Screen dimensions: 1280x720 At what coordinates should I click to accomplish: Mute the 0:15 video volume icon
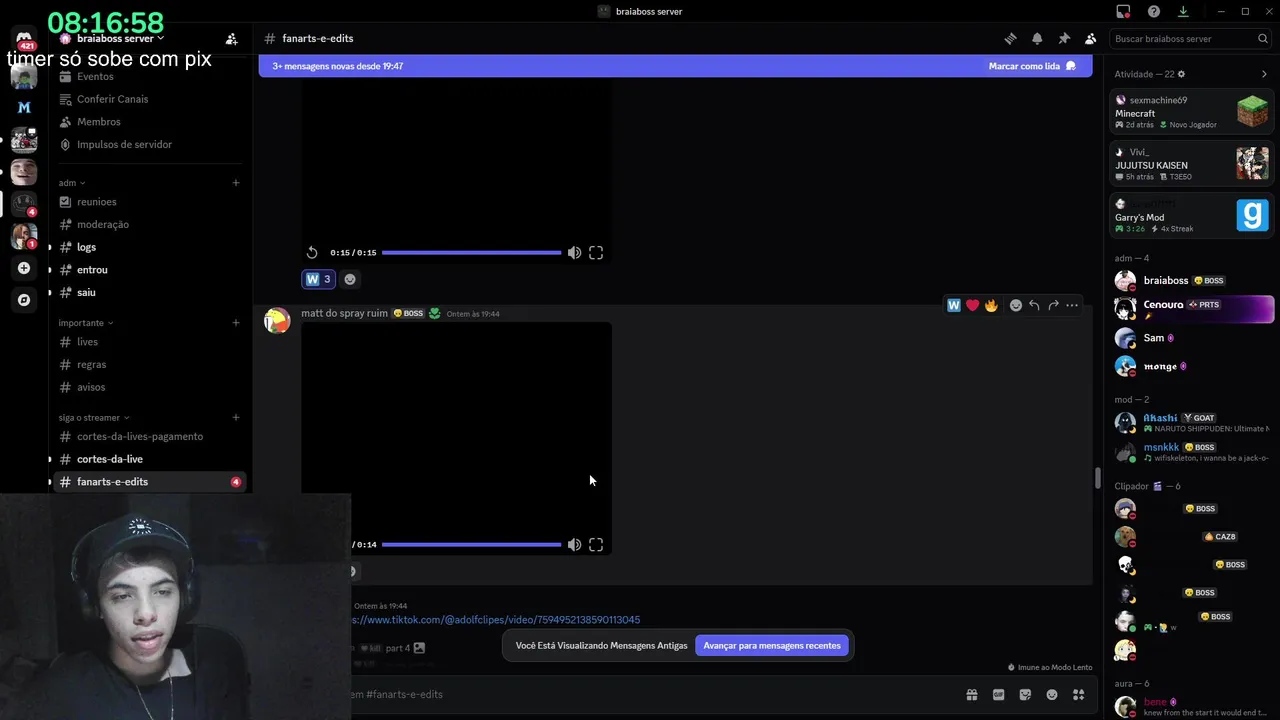[574, 253]
